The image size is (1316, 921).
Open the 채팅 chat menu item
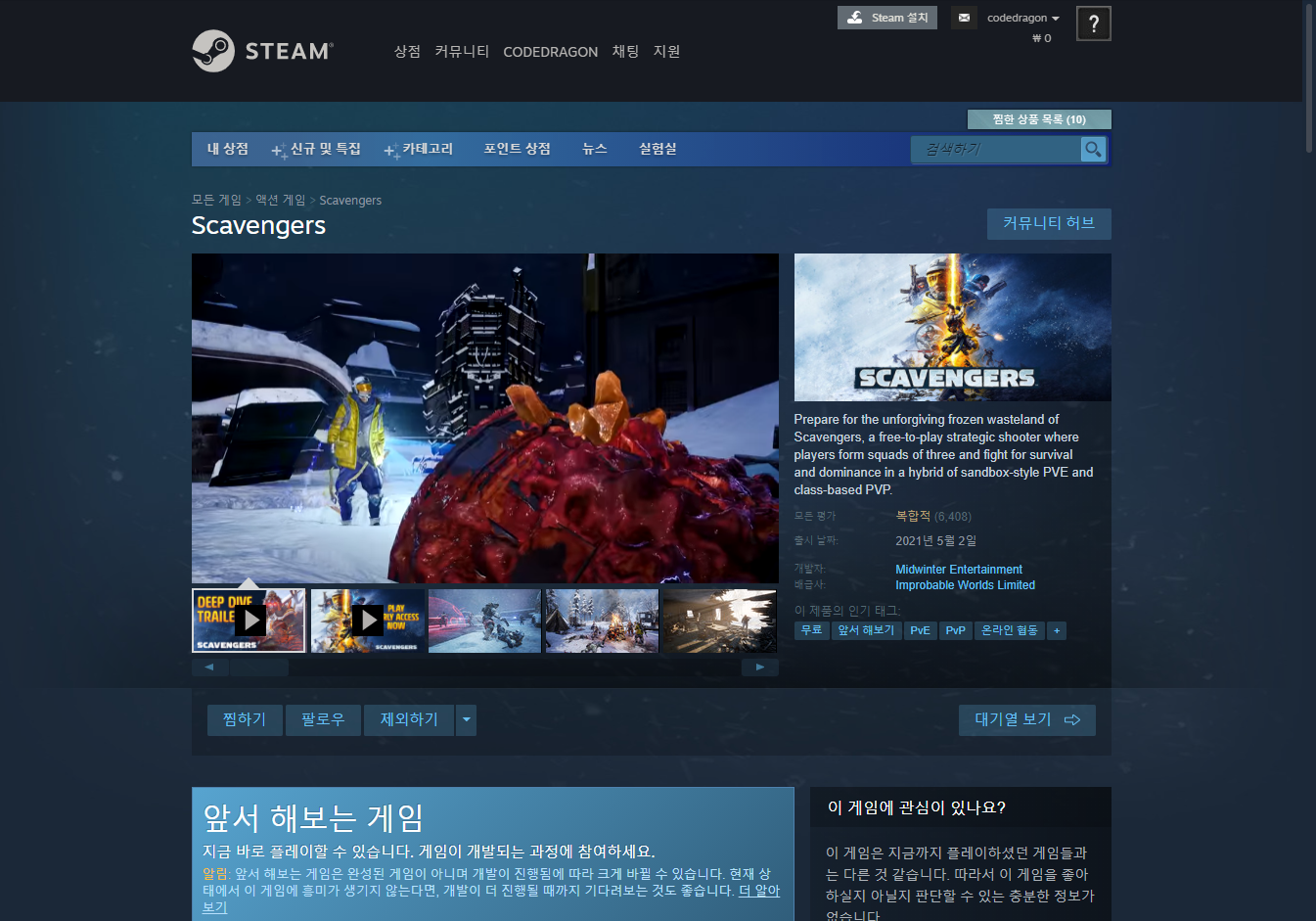pyautogui.click(x=625, y=52)
